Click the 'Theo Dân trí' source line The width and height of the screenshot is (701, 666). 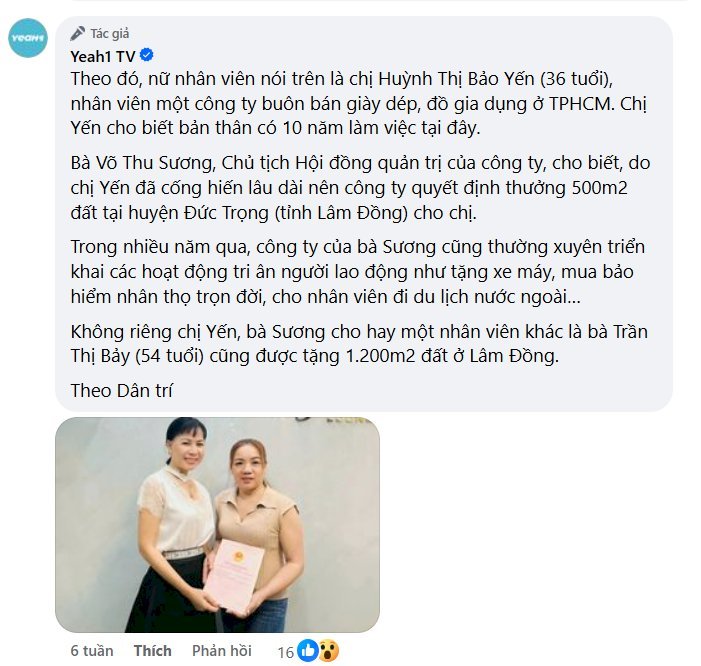tap(121, 391)
